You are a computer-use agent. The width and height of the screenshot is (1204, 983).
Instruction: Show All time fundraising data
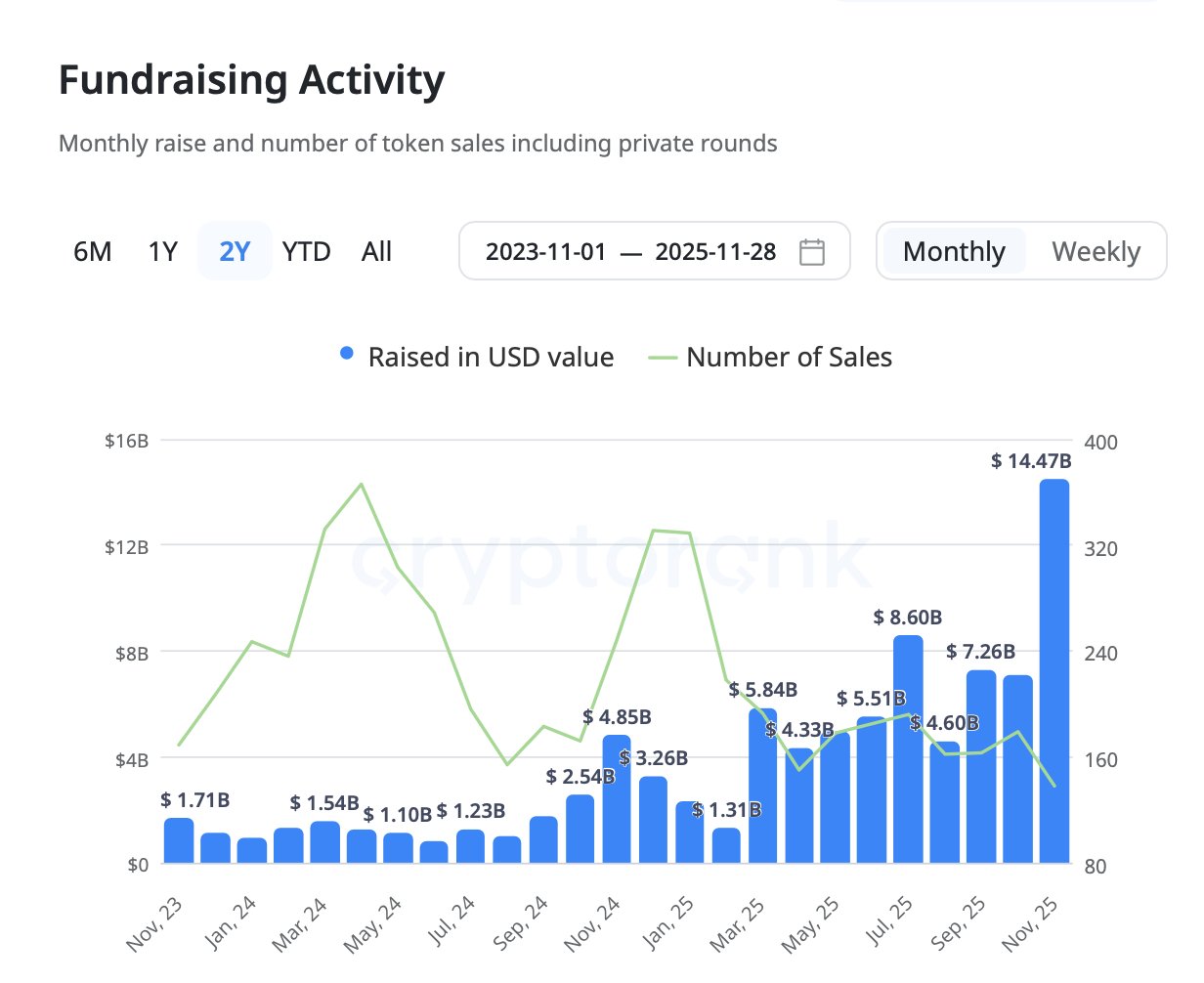pyautogui.click(x=376, y=252)
